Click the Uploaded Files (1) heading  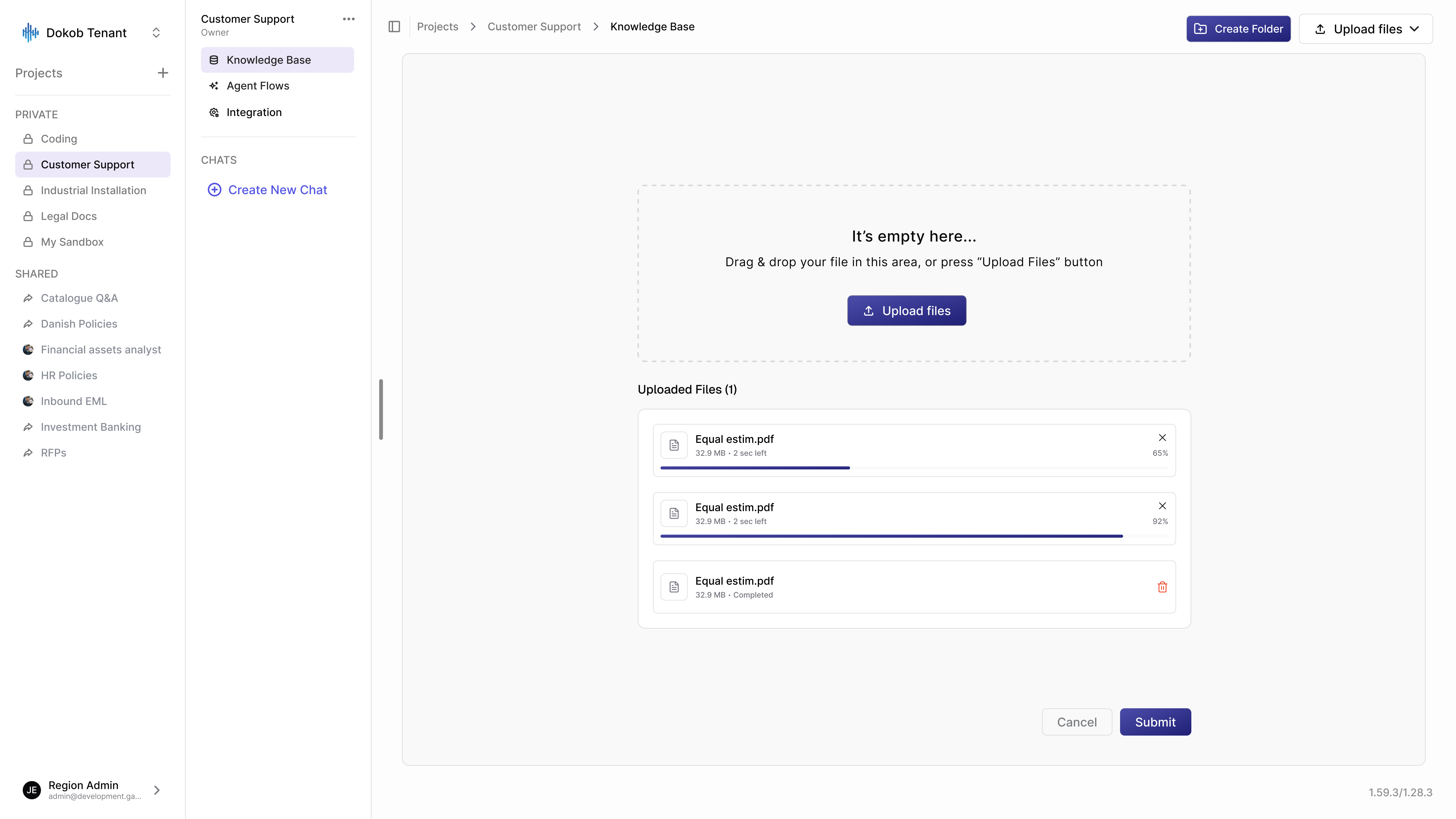(x=687, y=390)
